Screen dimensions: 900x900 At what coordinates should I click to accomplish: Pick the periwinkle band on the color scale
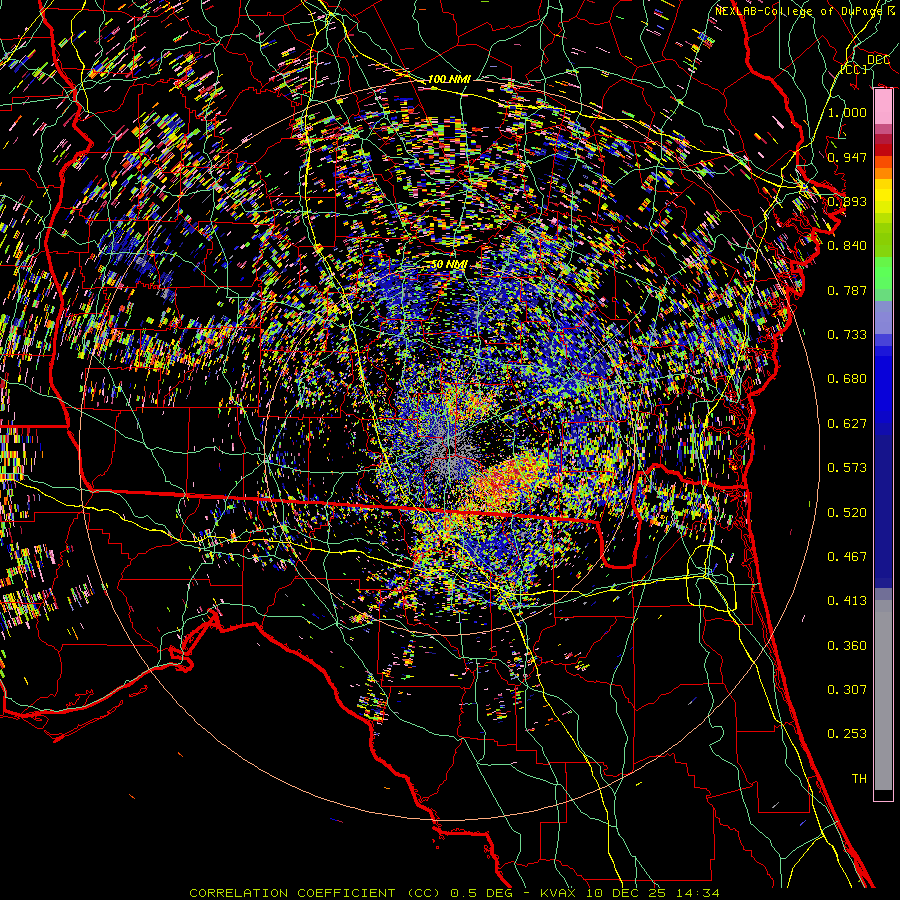point(883,317)
